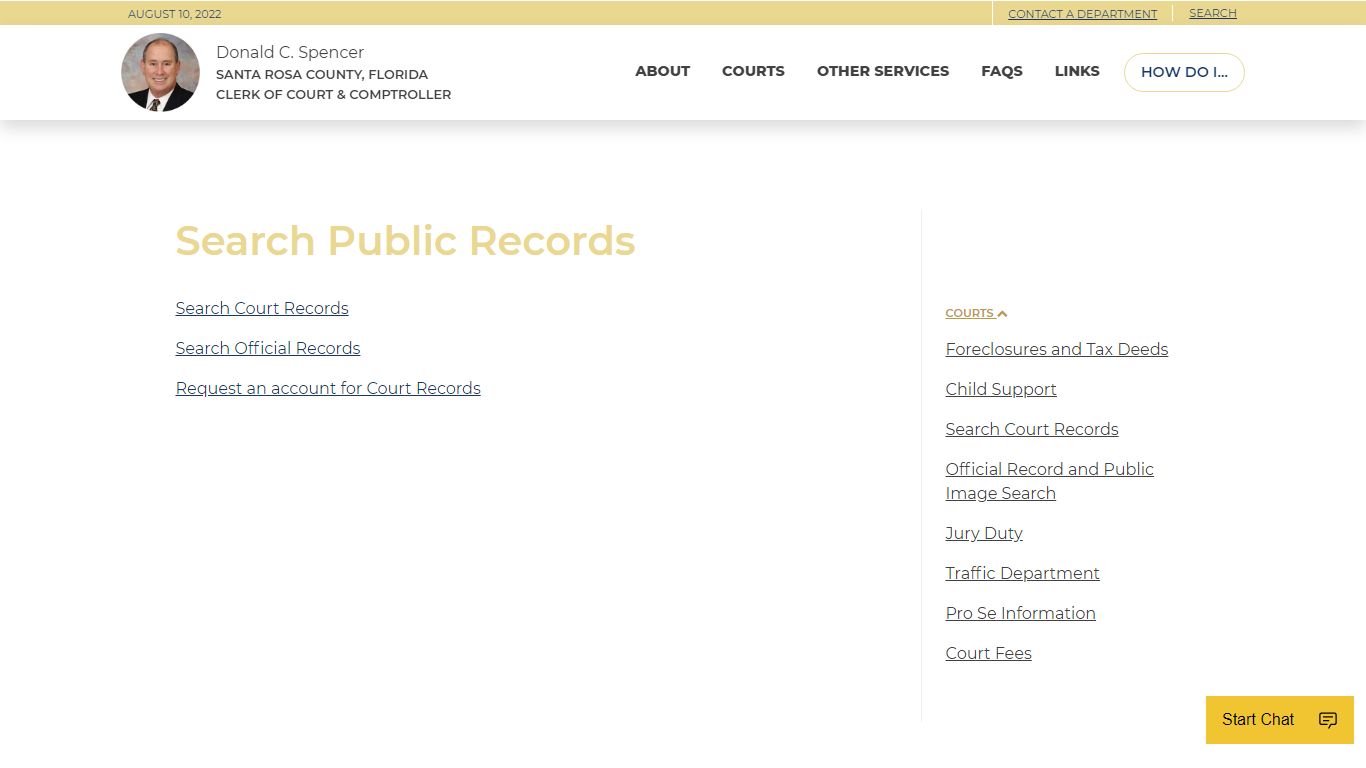Screen dimensions: 1366x768
Task: Click the August 10, 2022 date text
Action: tap(175, 14)
